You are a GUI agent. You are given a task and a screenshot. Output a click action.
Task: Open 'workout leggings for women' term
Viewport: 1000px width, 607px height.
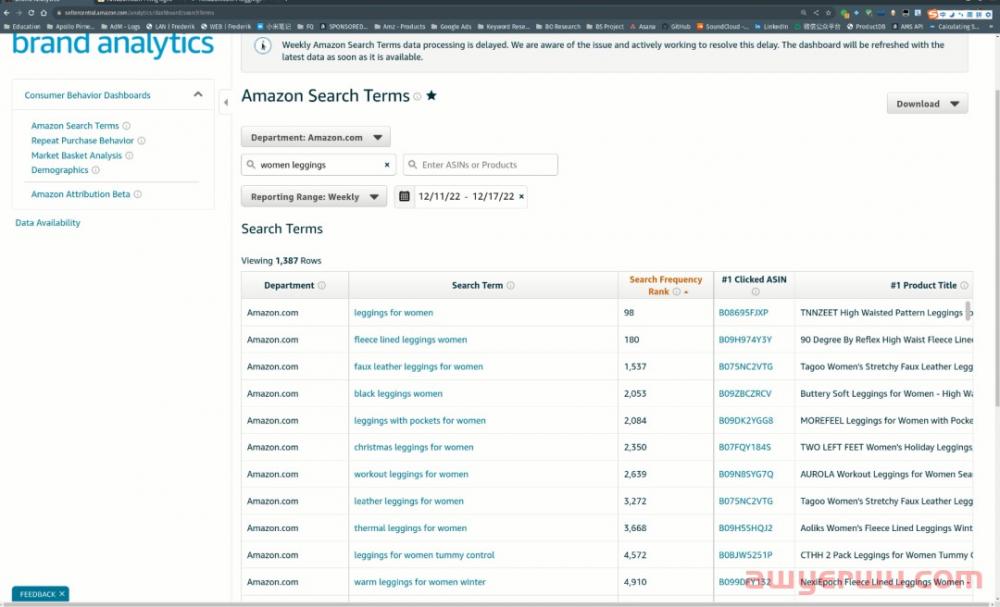tap(411, 474)
